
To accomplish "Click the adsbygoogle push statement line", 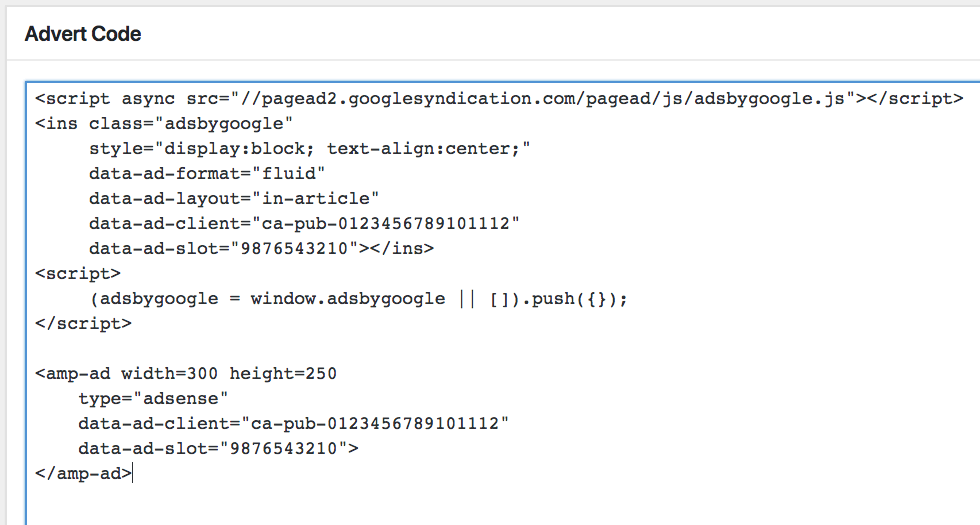I will tap(357, 299).
